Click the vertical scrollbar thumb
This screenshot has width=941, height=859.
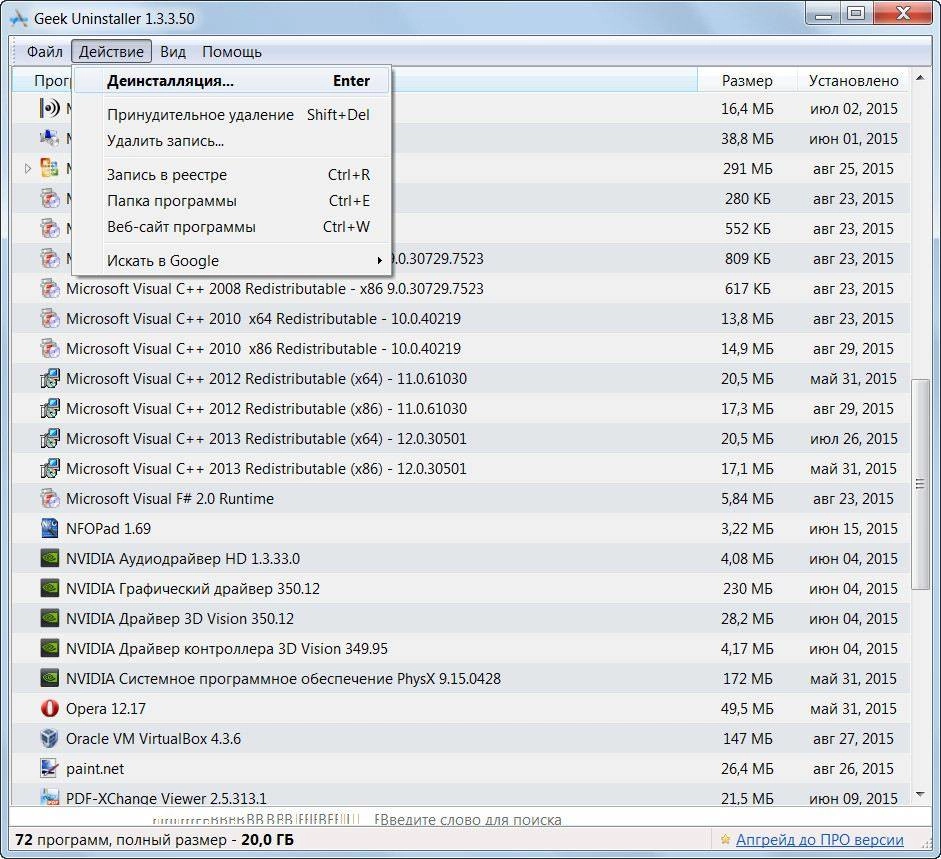coord(920,484)
